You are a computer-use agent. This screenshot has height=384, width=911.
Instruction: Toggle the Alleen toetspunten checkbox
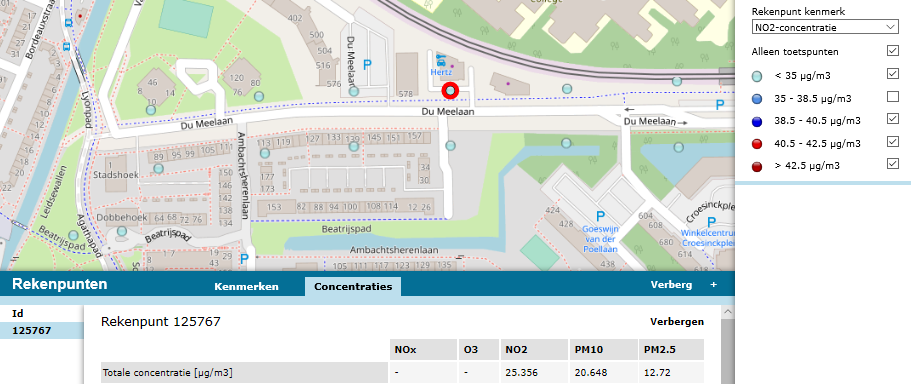coord(893,51)
